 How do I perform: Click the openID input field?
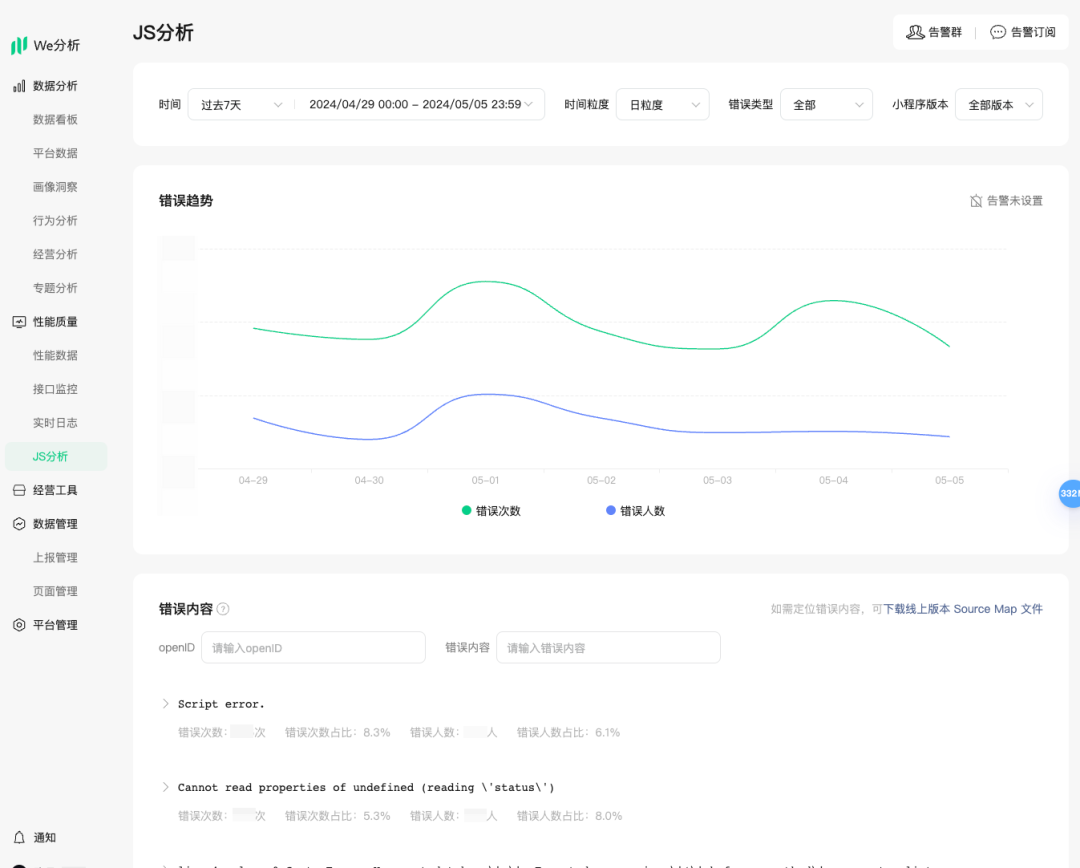[x=313, y=648]
